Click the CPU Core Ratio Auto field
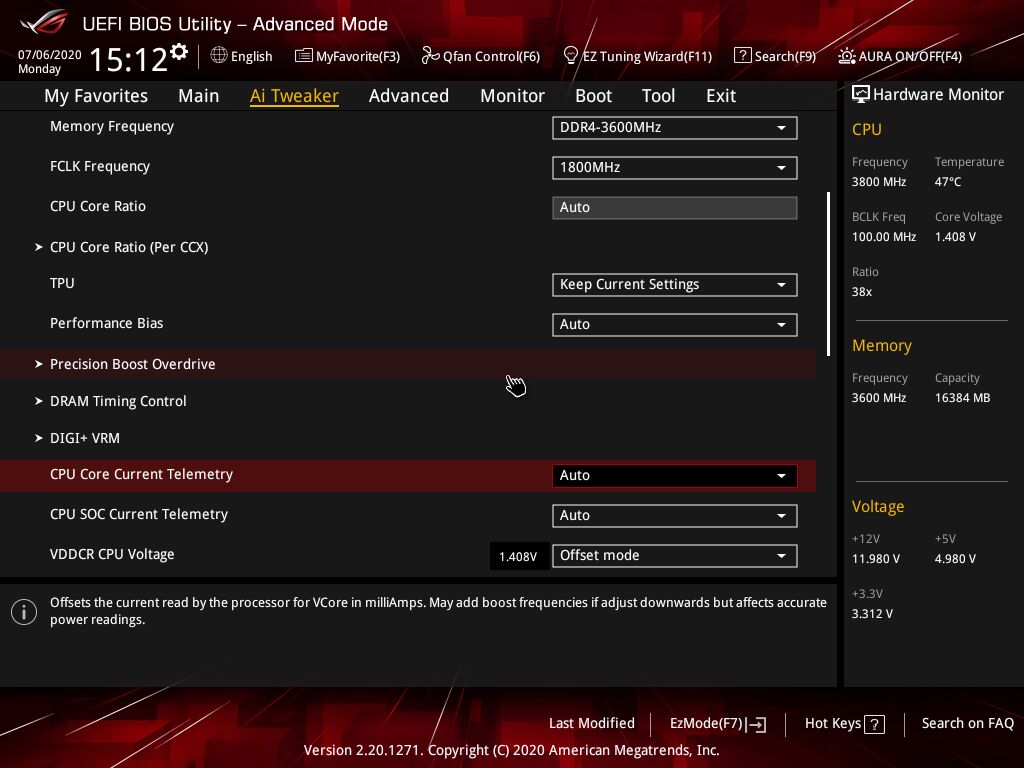 click(675, 208)
